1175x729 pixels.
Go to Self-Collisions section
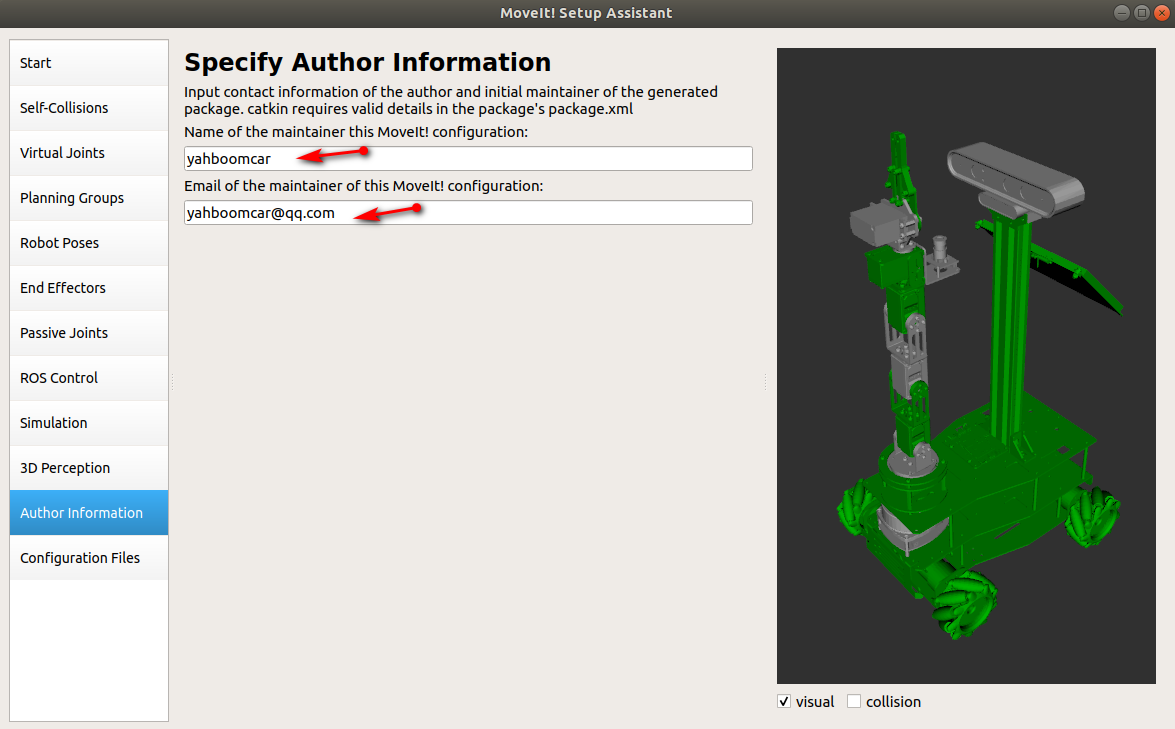click(88, 108)
